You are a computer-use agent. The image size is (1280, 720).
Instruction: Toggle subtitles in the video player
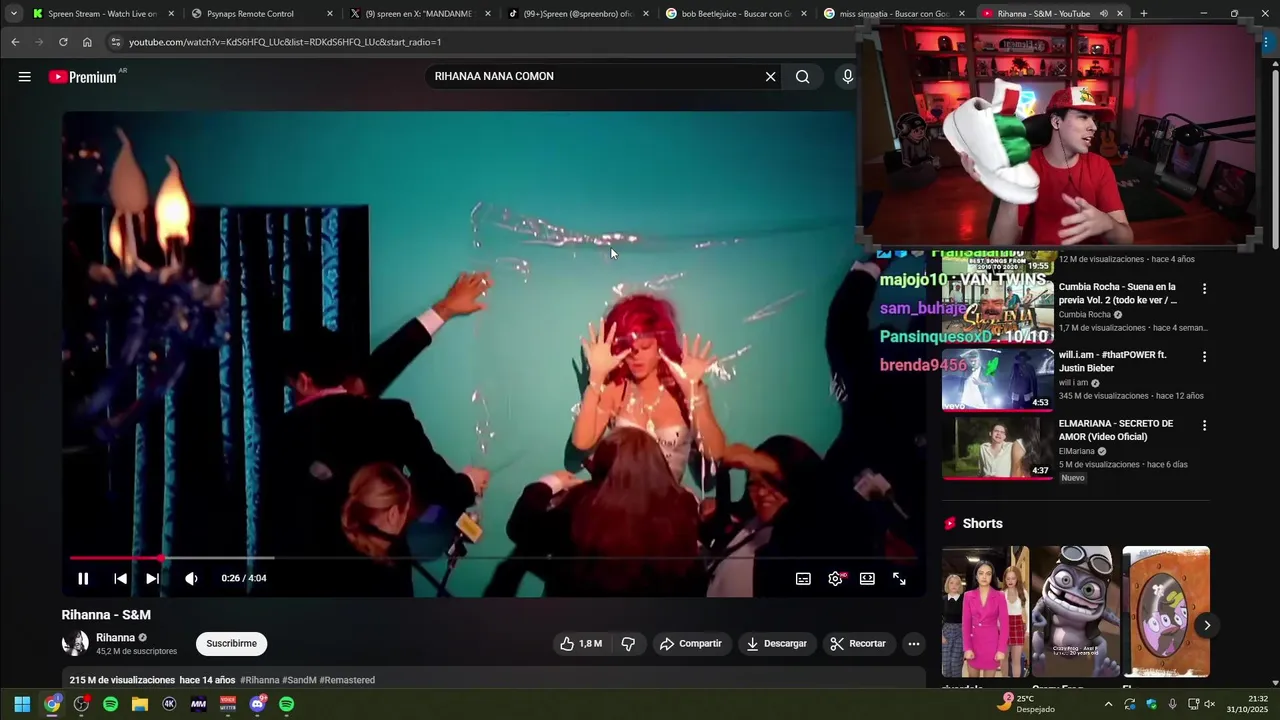(x=803, y=579)
